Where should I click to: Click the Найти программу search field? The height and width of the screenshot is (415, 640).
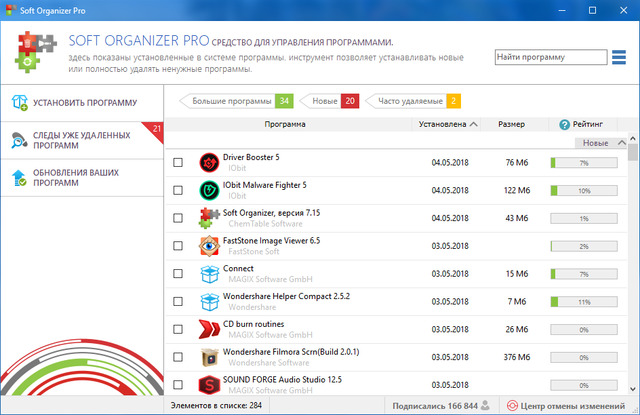[x=550, y=58]
